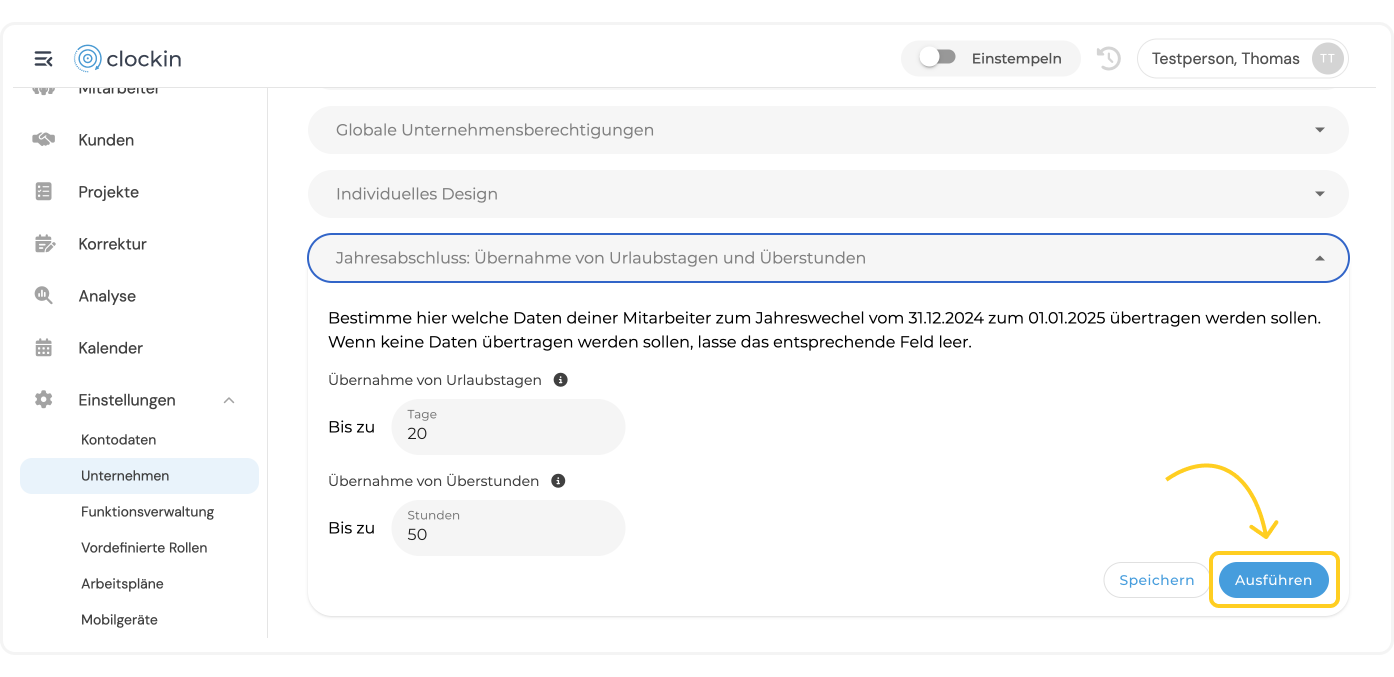The height and width of the screenshot is (677, 1394).
Task: Select the Unternehmen settings item
Action: coord(139,476)
